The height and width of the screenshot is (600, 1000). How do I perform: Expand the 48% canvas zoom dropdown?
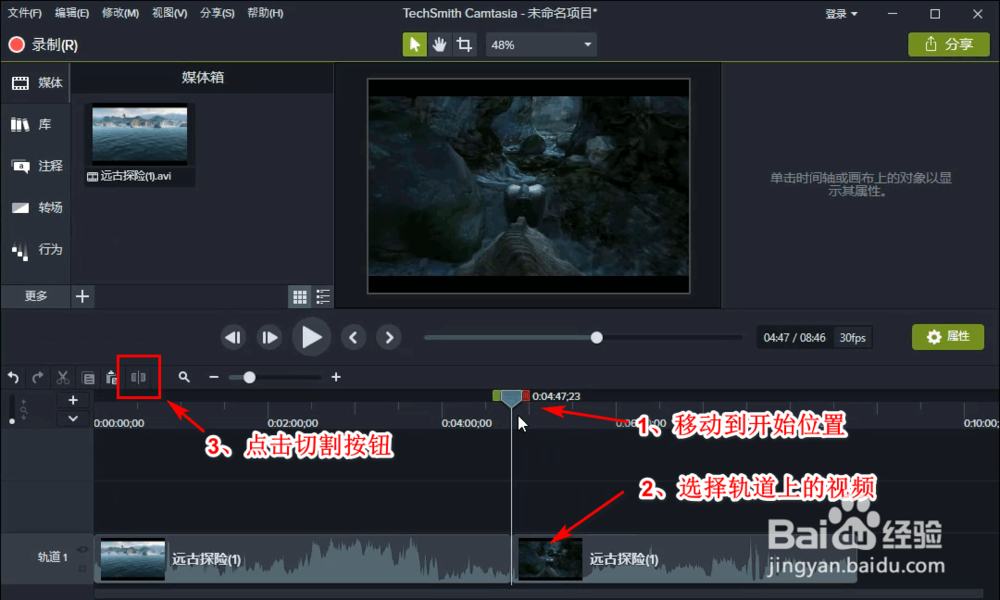[541, 45]
